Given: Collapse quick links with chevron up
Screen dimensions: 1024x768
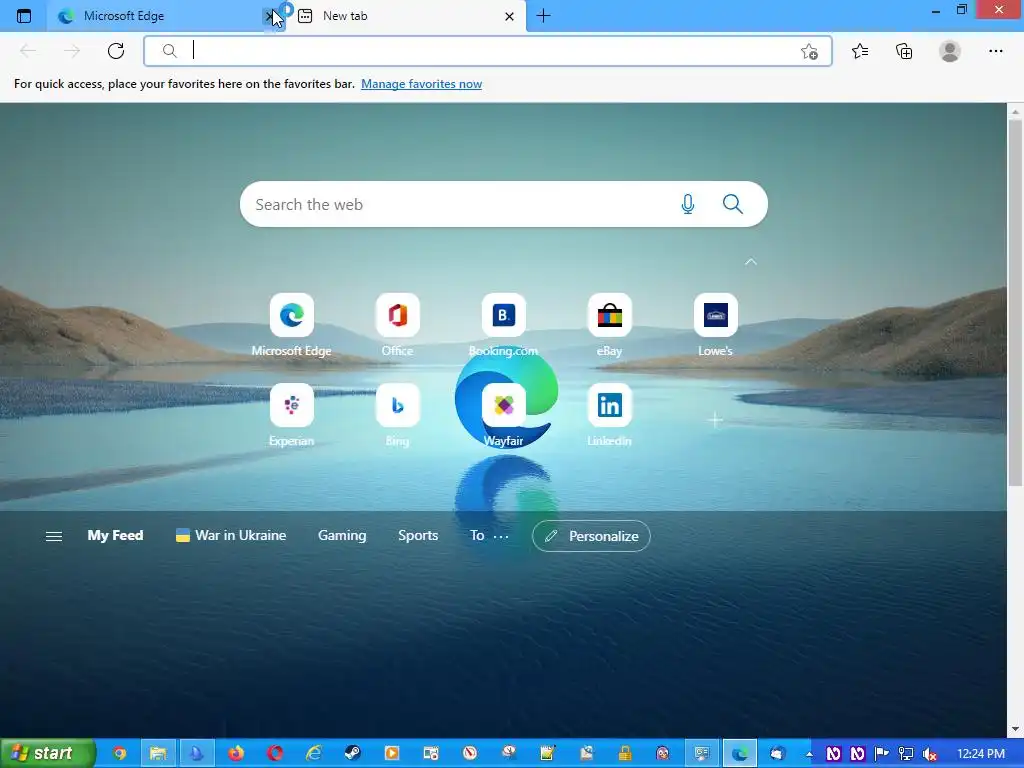Looking at the screenshot, I should [751, 262].
